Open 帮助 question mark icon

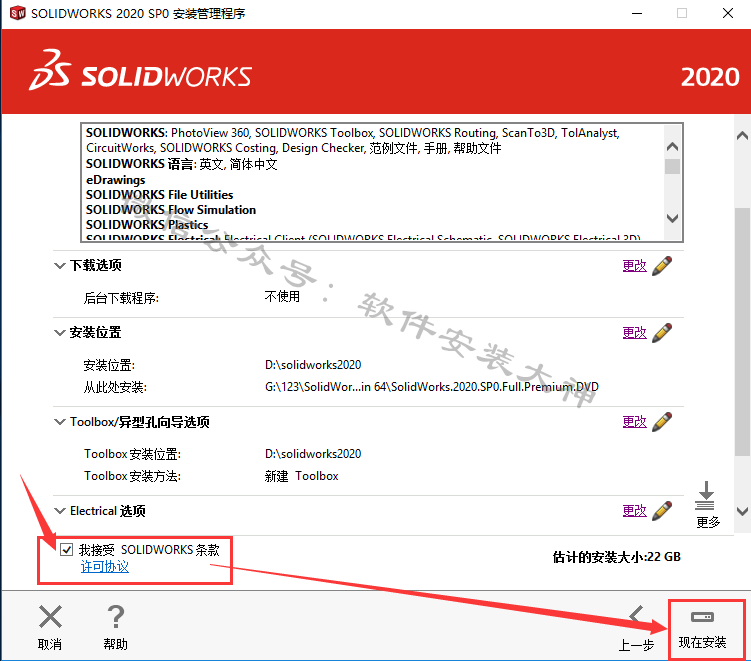(115, 616)
